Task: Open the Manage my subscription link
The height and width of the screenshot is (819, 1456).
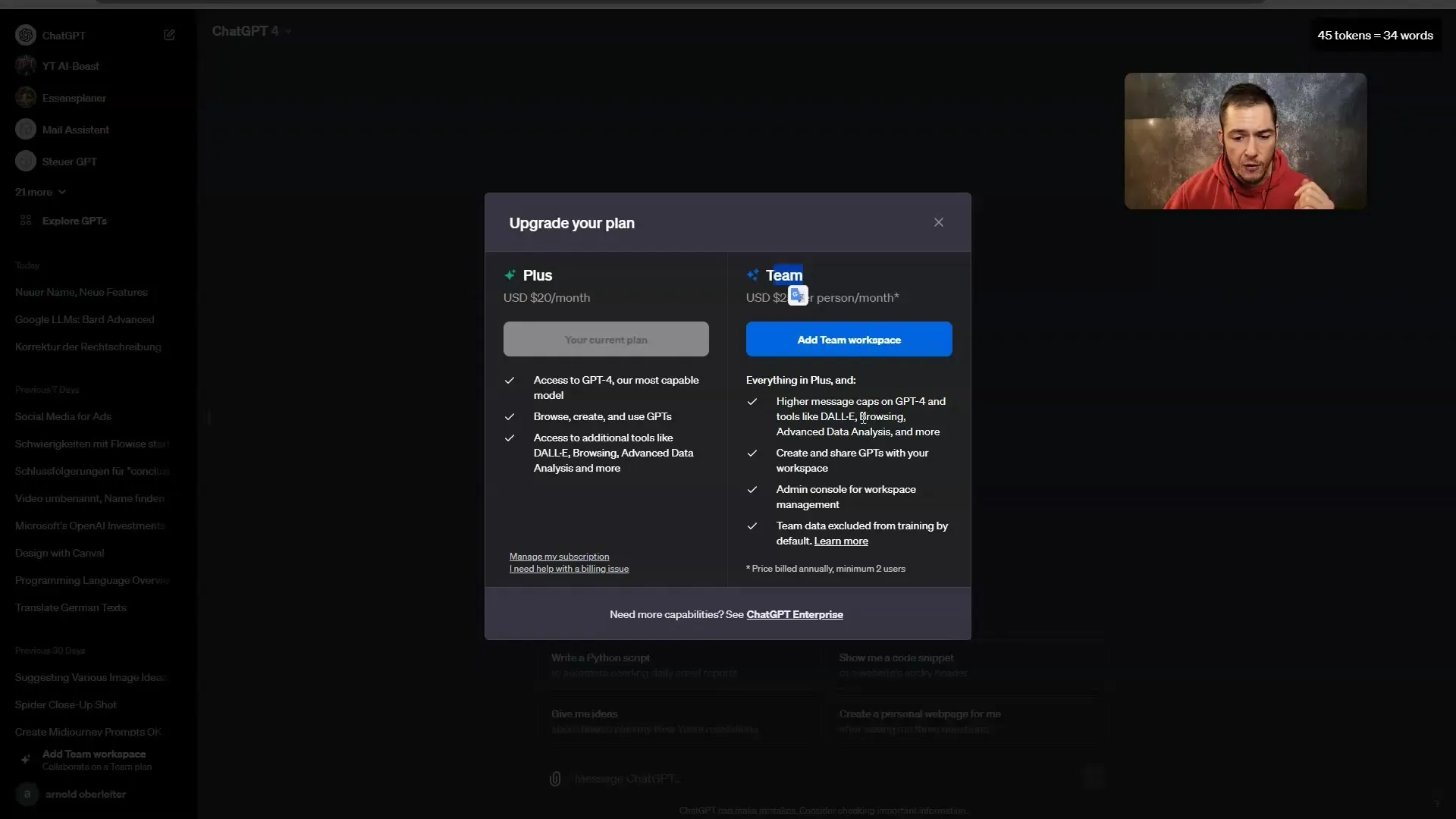Action: (559, 557)
